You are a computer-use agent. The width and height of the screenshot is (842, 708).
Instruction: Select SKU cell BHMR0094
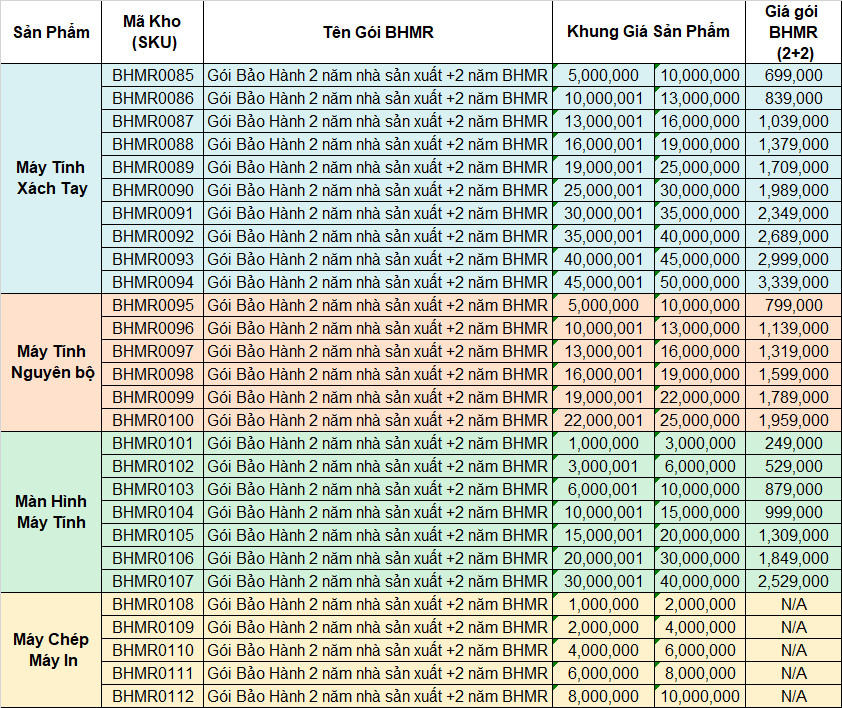coord(153,282)
